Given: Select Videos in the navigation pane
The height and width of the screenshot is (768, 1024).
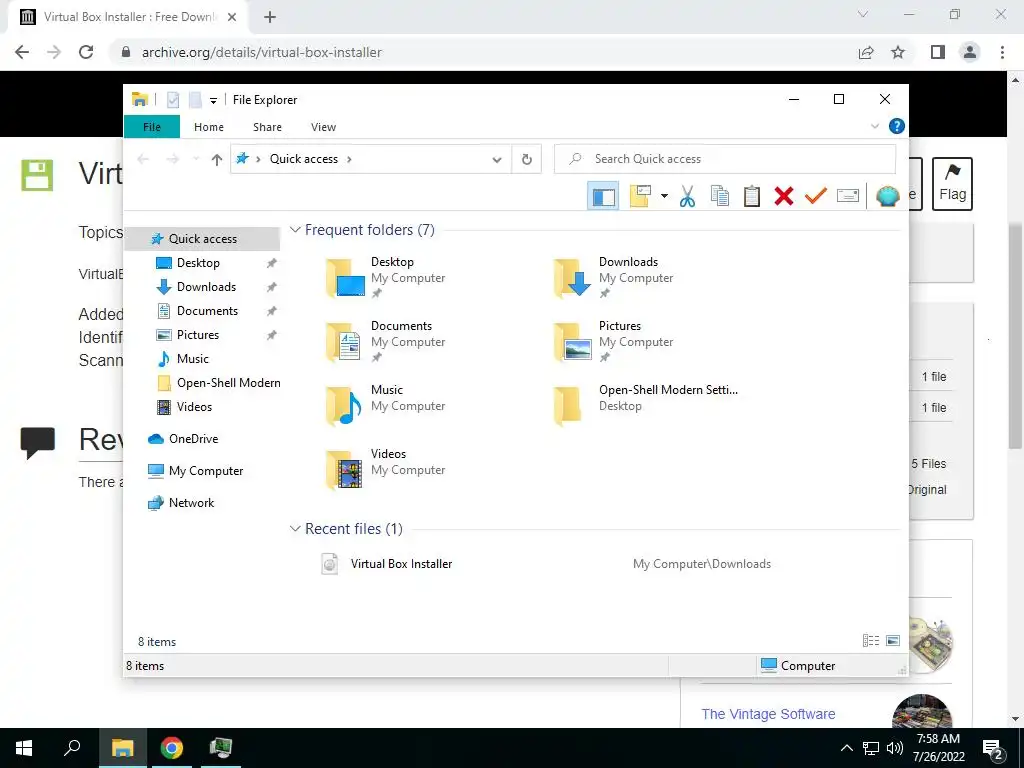Looking at the screenshot, I should click(x=194, y=407).
